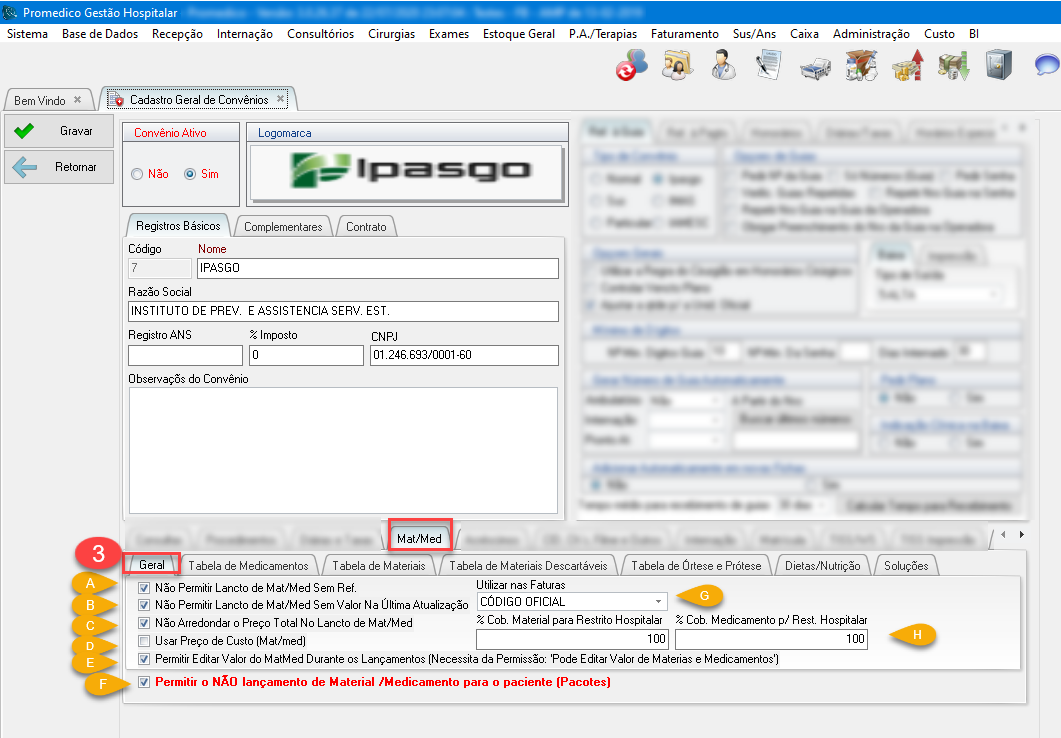Switch to the 'Tabela de Medicamentos' tab
Screen dimensions: 1061x738
248,566
